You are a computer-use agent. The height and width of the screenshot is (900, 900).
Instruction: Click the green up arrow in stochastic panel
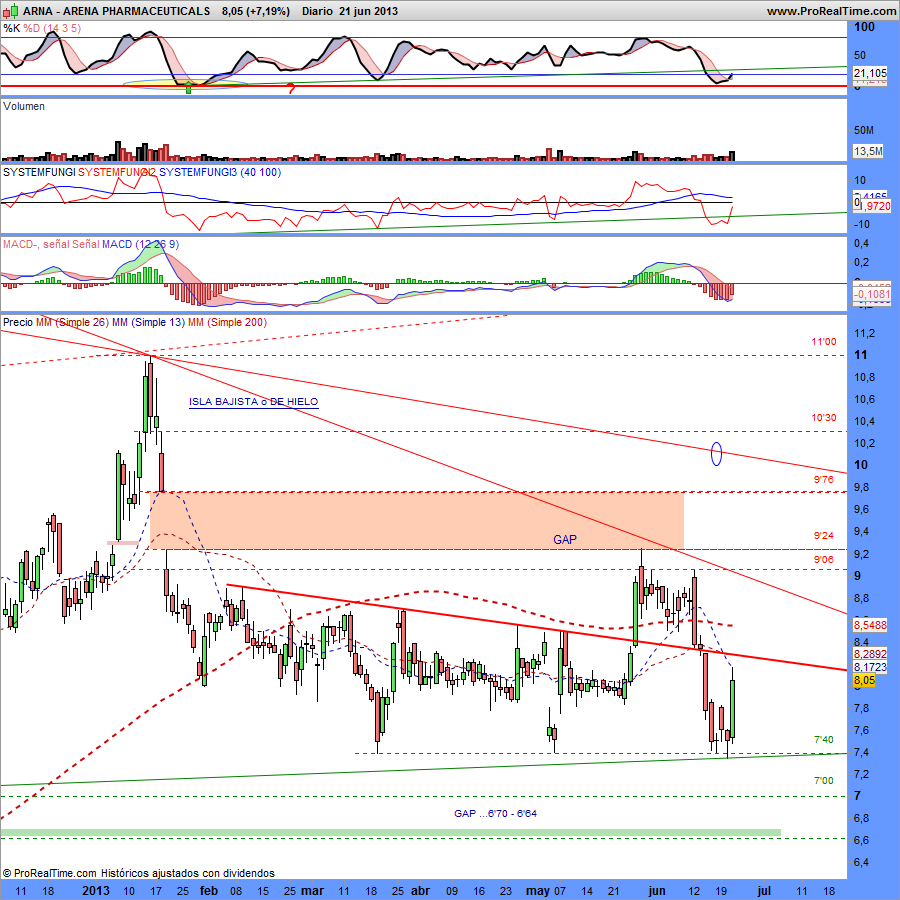pos(188,88)
